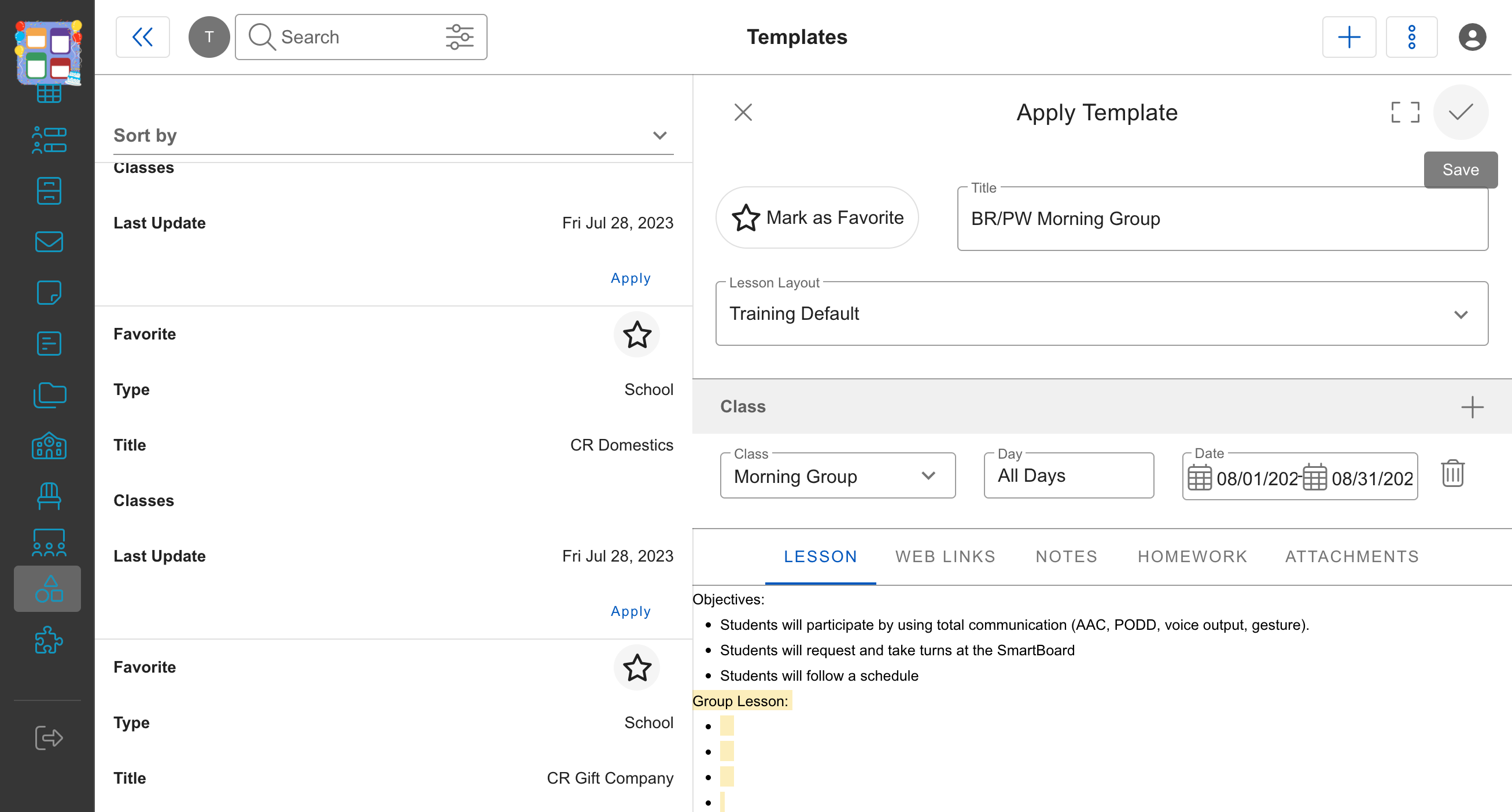Click the checkmark Save button
1512x812 pixels.
tap(1461, 112)
